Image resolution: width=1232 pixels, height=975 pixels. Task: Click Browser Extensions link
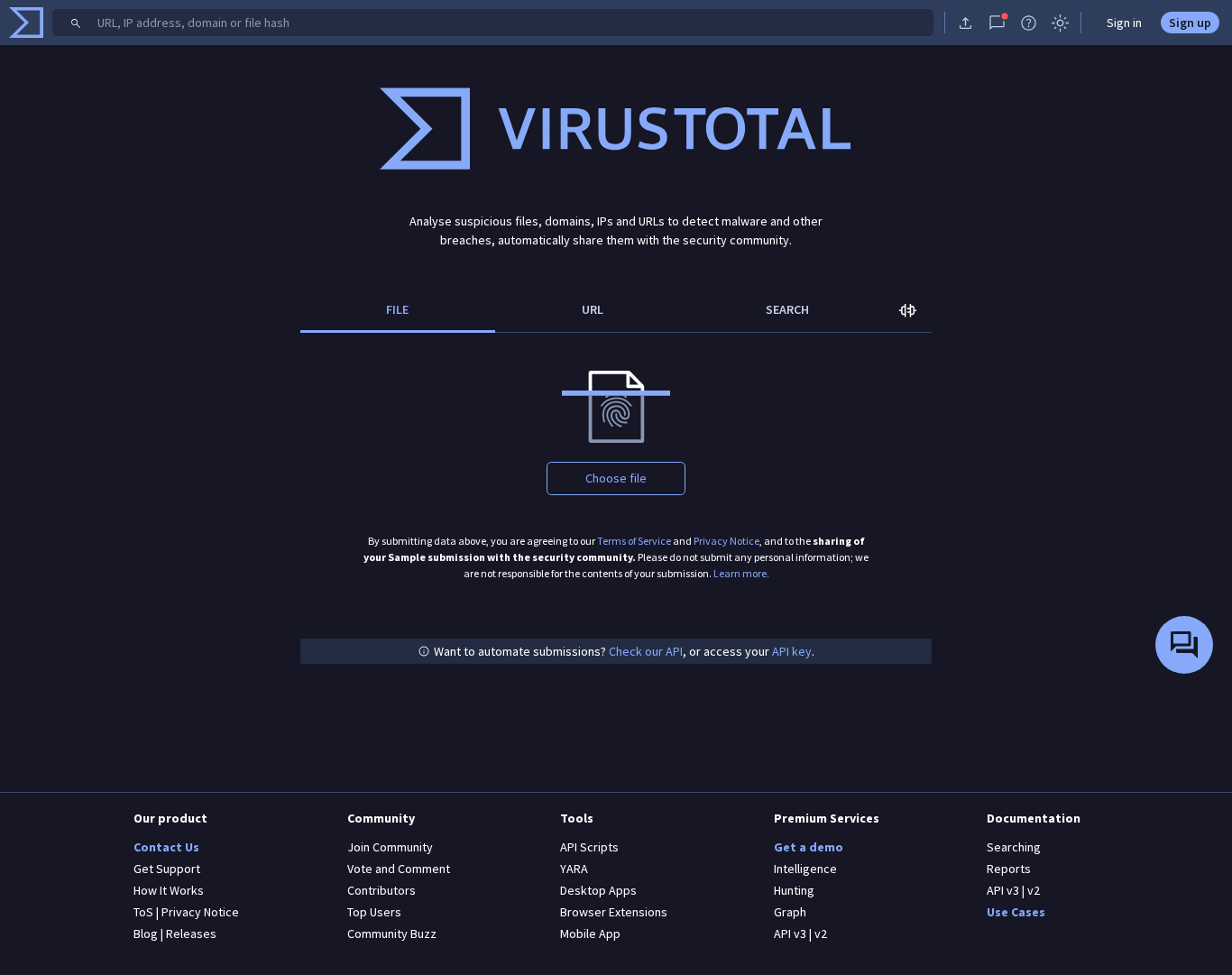point(613,912)
